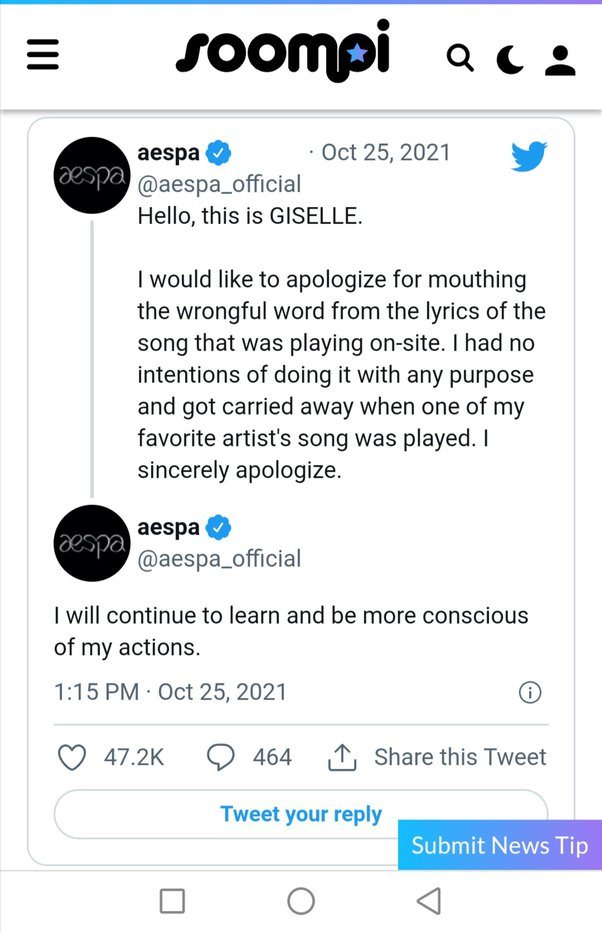Open the second aespa profile avatar
The image size is (602, 932).
click(93, 544)
